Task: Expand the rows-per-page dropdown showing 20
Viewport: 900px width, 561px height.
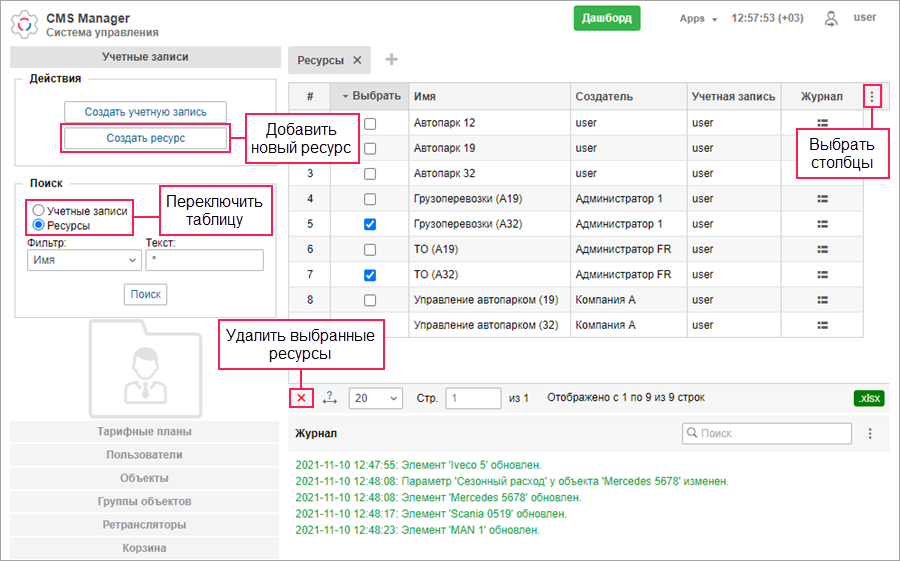Action: pyautogui.click(x=375, y=398)
